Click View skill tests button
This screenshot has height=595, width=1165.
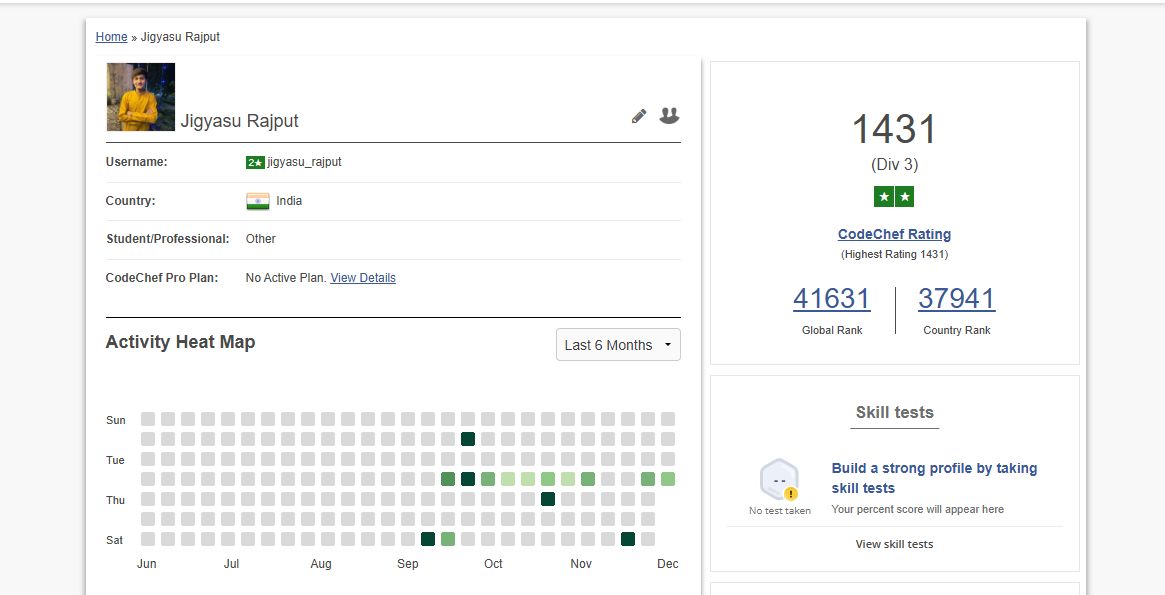click(x=894, y=544)
